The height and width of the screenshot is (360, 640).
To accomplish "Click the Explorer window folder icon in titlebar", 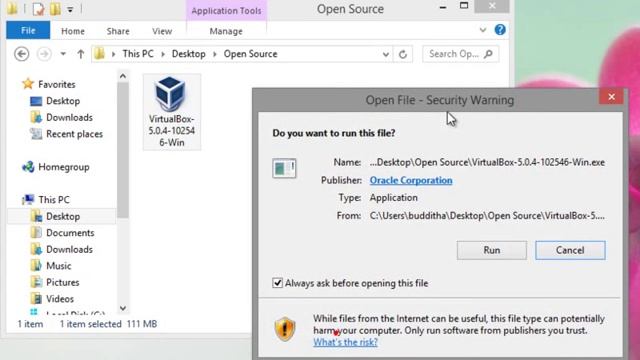I will tap(12, 8).
